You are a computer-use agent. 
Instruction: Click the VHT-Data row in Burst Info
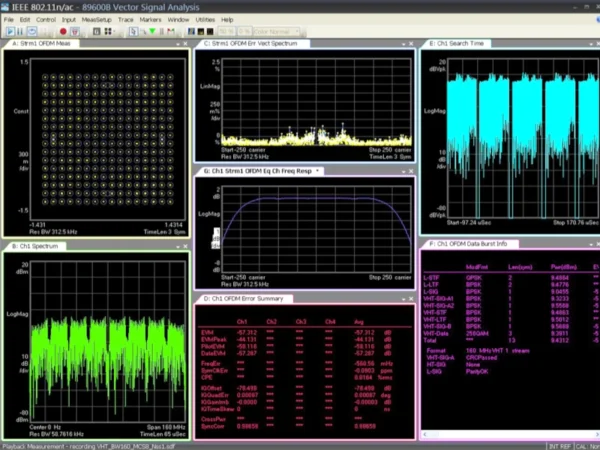click(x=511, y=333)
